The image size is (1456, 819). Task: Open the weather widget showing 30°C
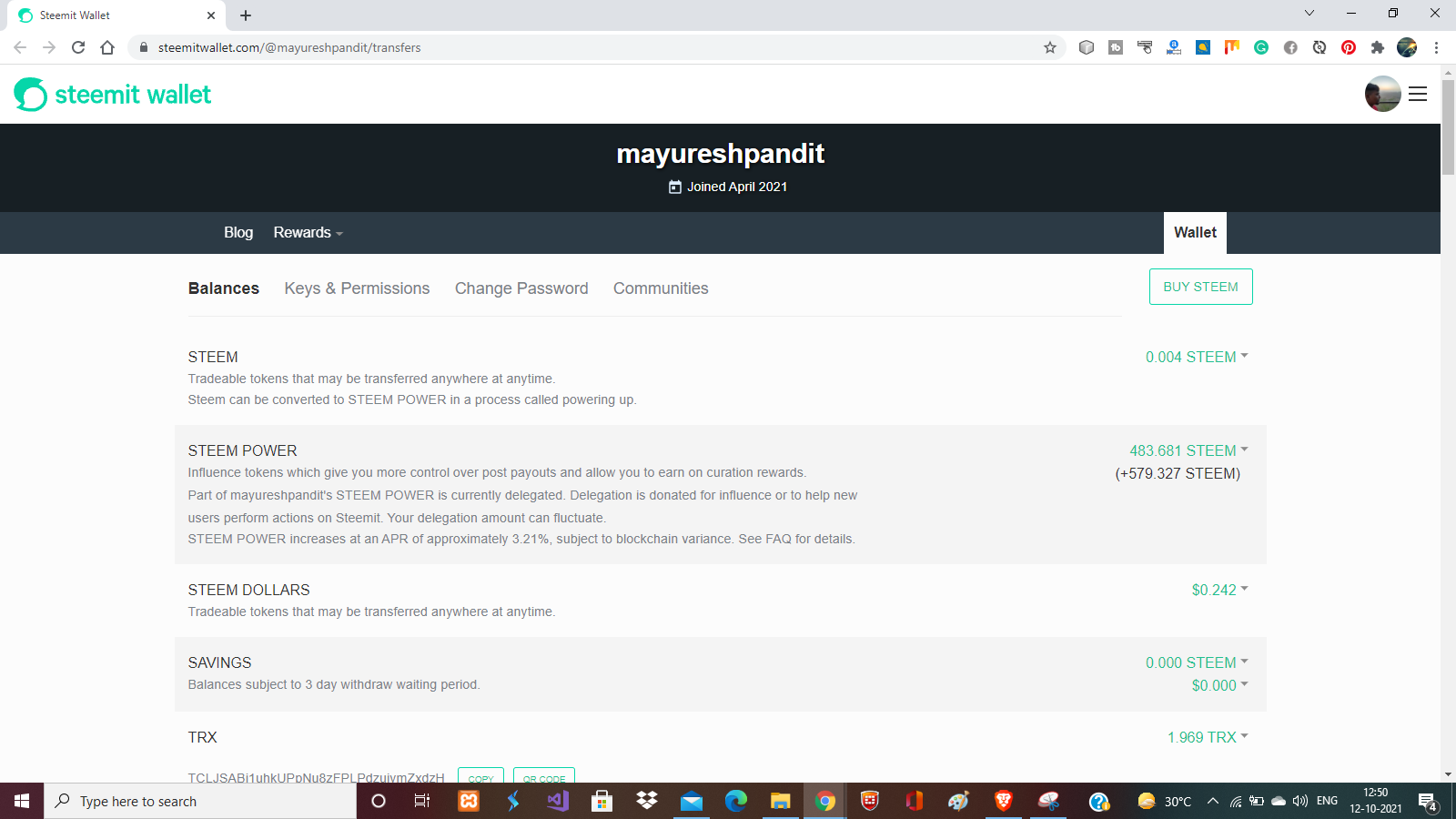coord(1165,801)
